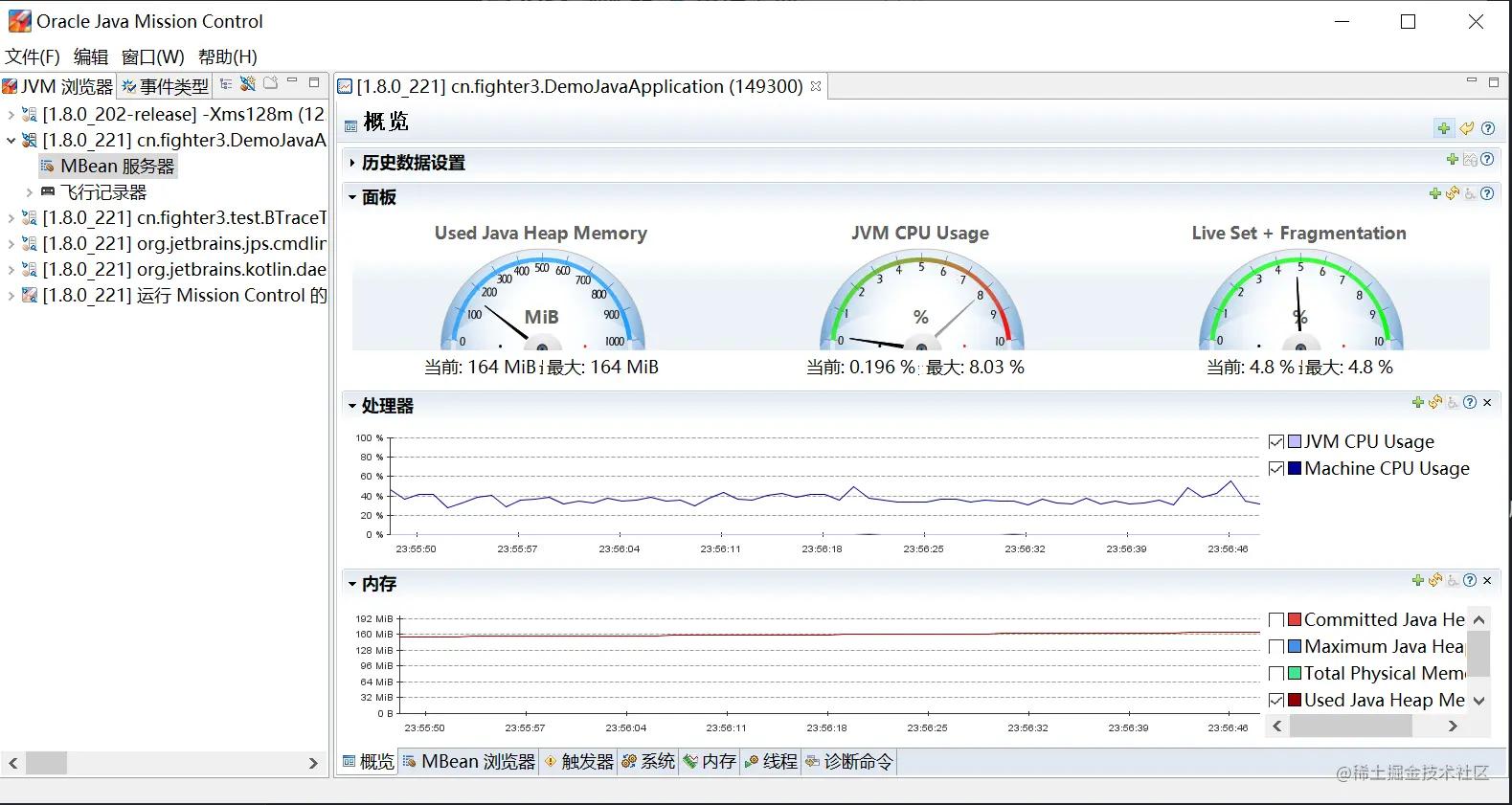Click the Committed Java Heap red color swatch
This screenshot has height=805, width=1512.
(x=1295, y=619)
